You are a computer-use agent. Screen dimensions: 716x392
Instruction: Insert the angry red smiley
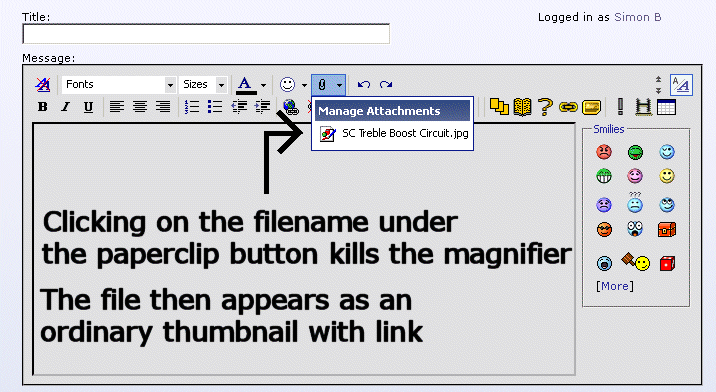[x=604, y=152]
